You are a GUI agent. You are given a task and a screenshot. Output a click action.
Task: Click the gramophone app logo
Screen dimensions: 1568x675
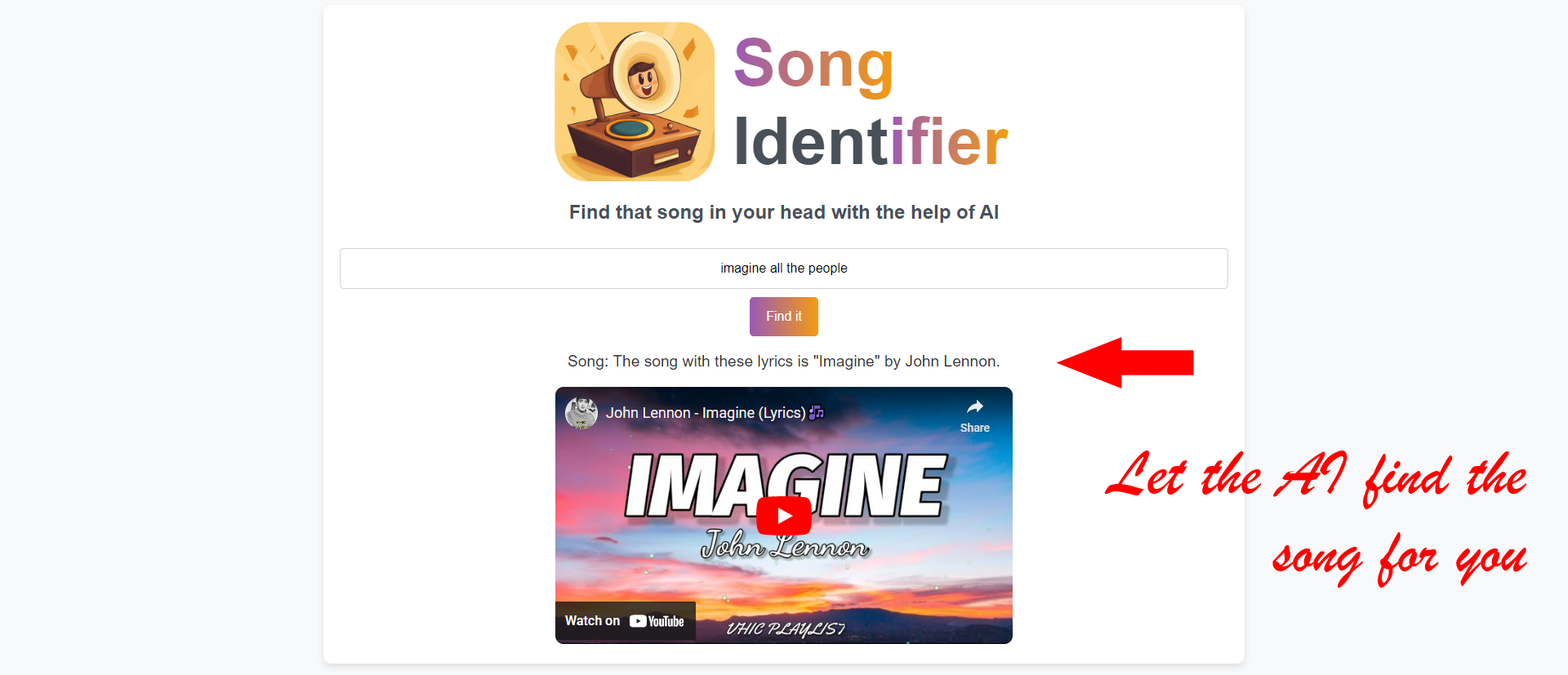click(635, 101)
